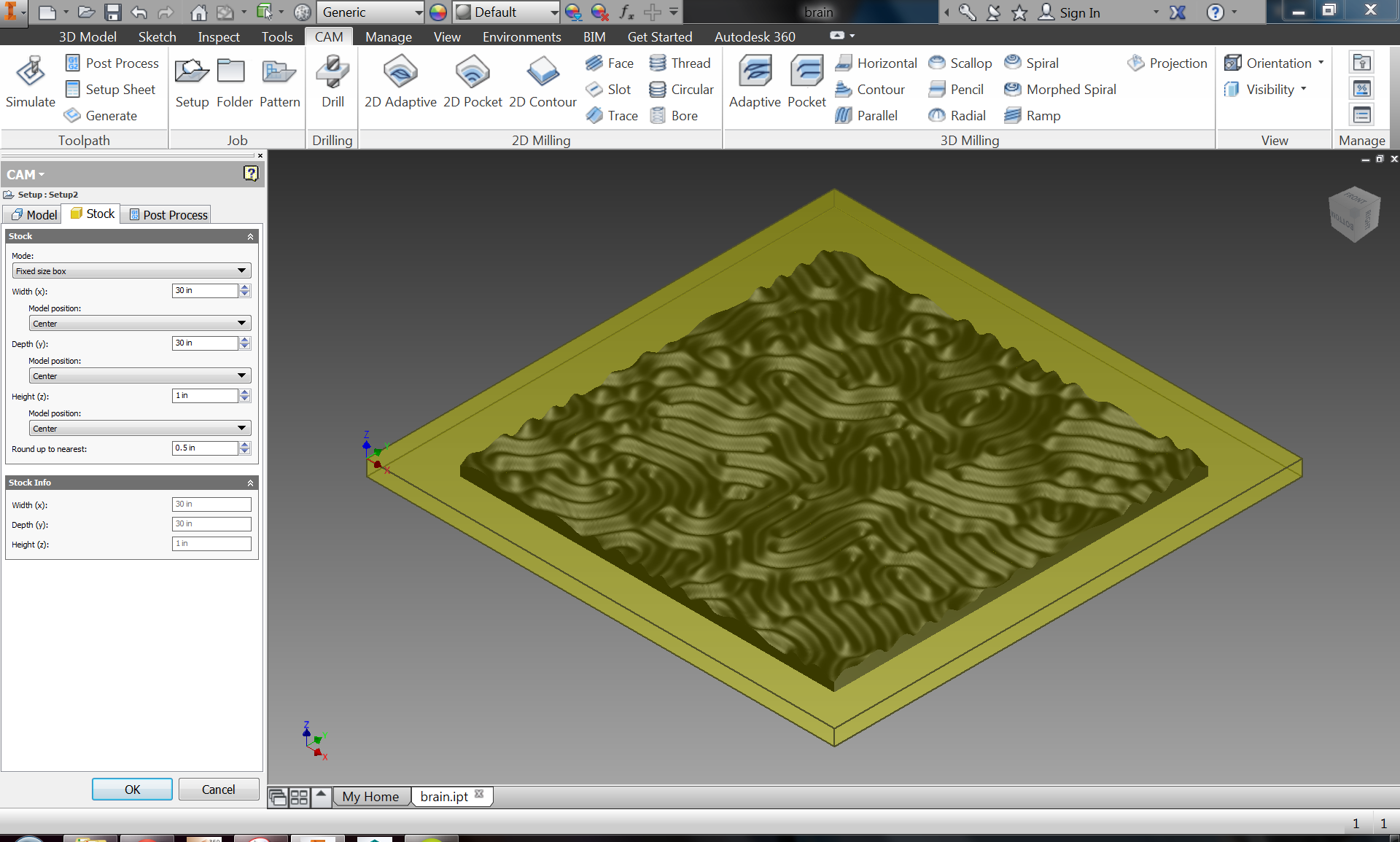The height and width of the screenshot is (842, 1400).
Task: Select the Pencil strategy
Action: tap(956, 90)
